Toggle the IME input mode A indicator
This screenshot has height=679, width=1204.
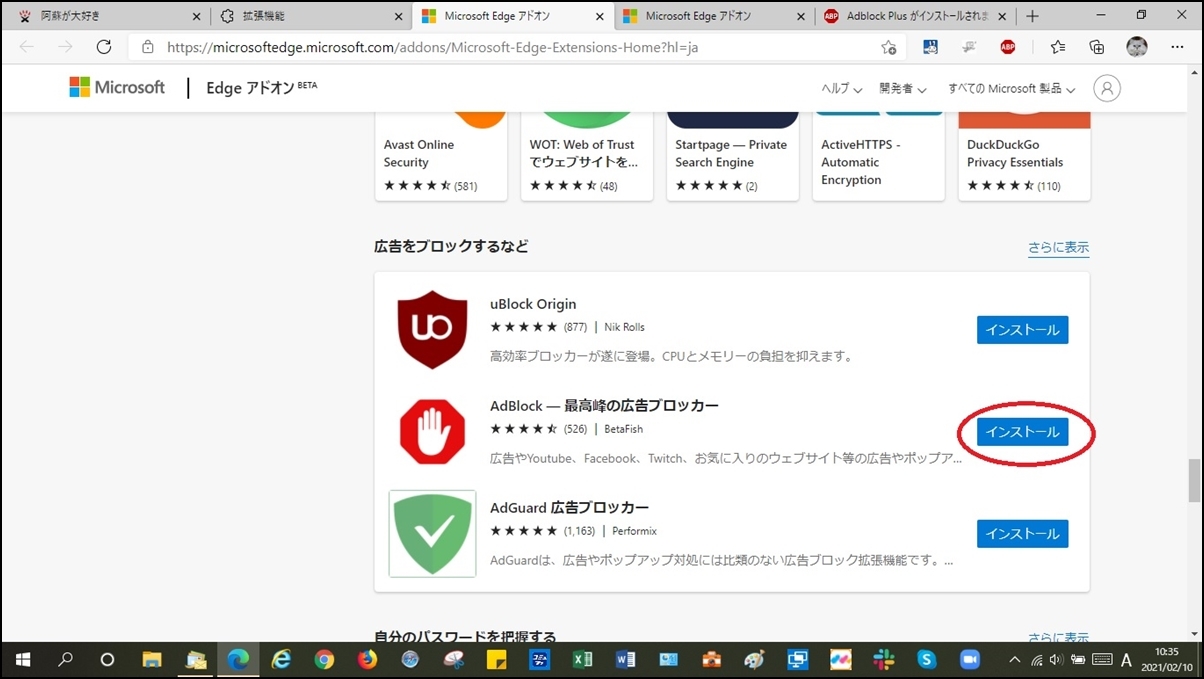(x=1126, y=660)
